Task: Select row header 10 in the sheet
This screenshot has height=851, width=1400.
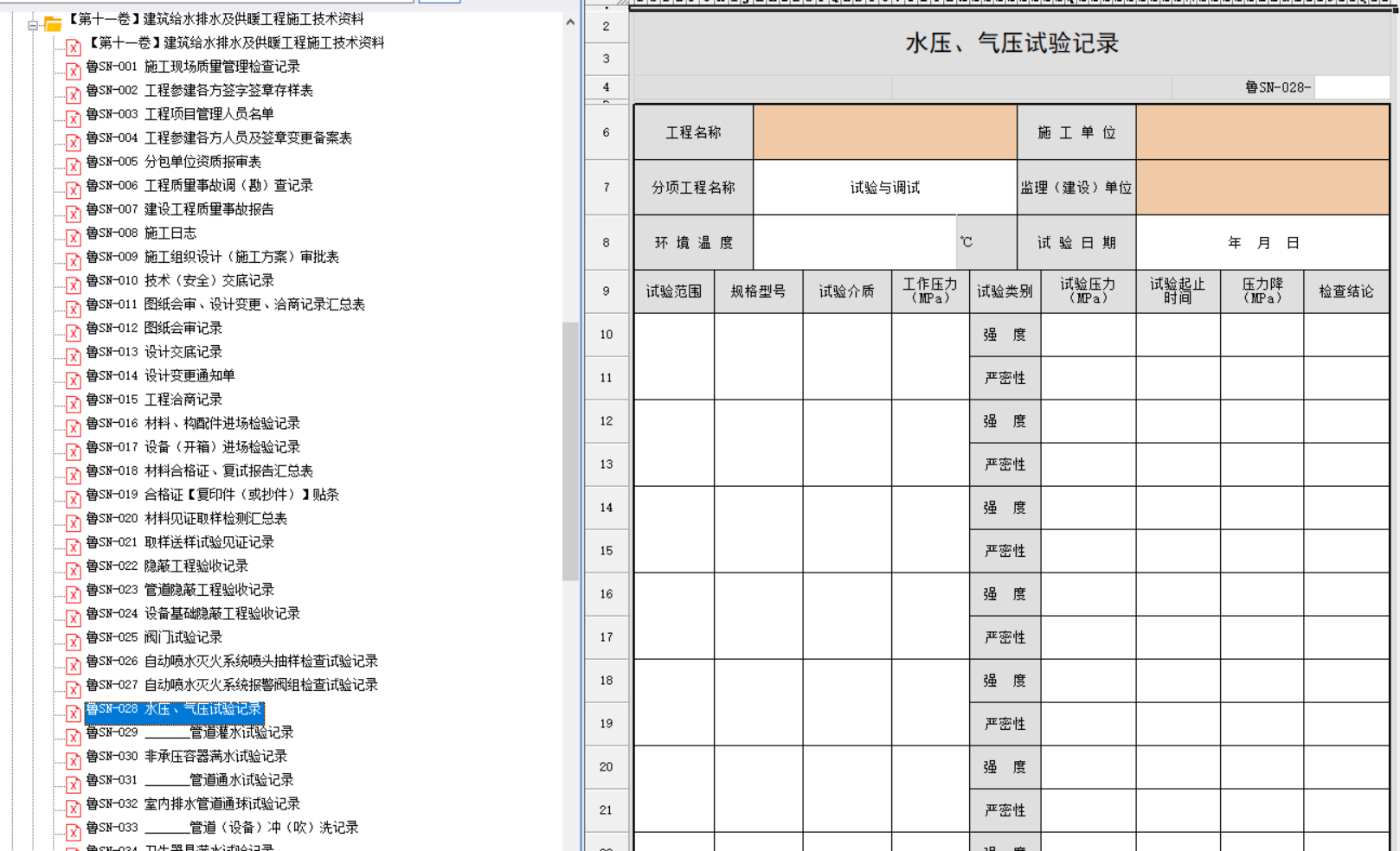Action: pyautogui.click(x=606, y=335)
